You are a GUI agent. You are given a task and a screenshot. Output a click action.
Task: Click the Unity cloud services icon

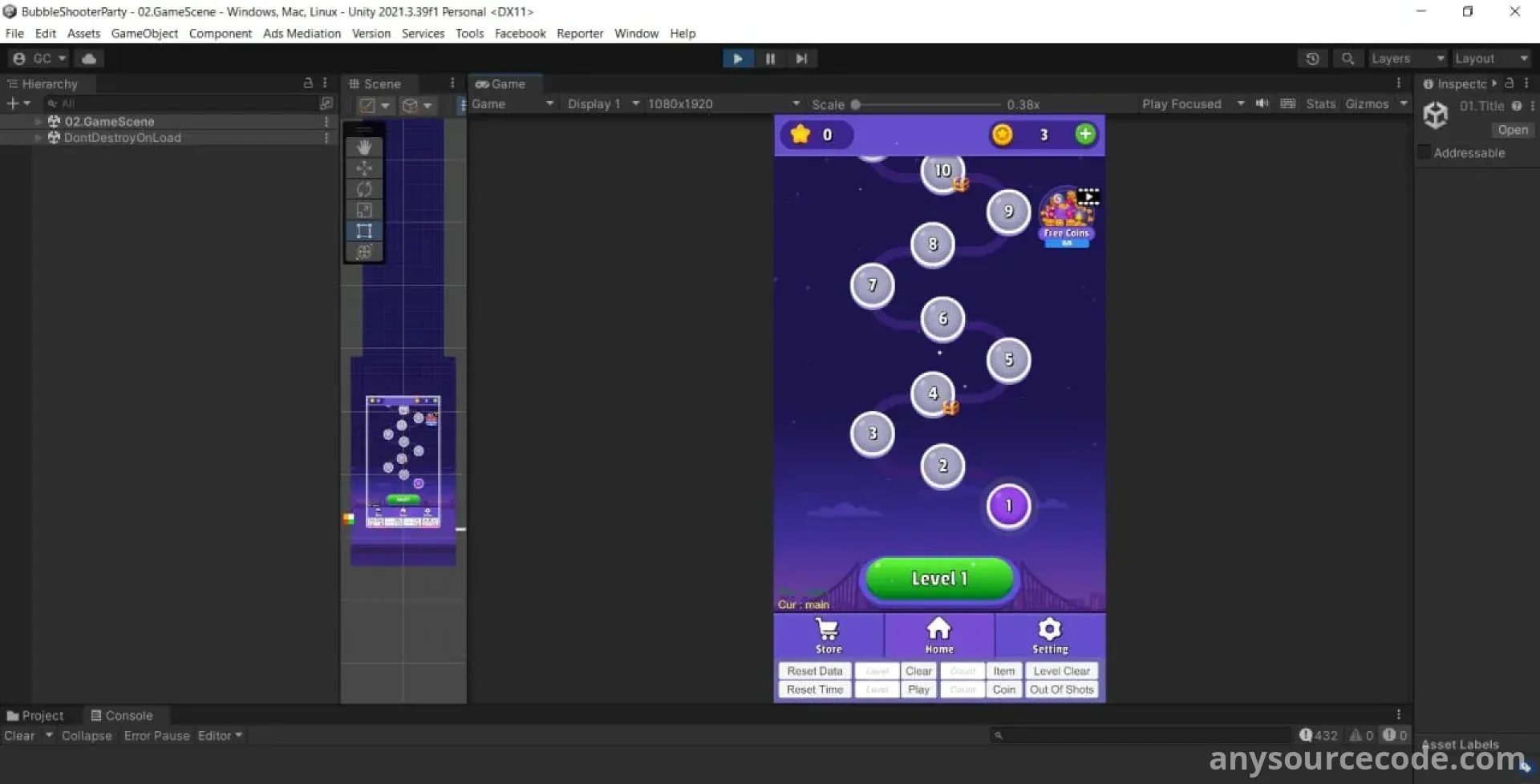pos(89,59)
